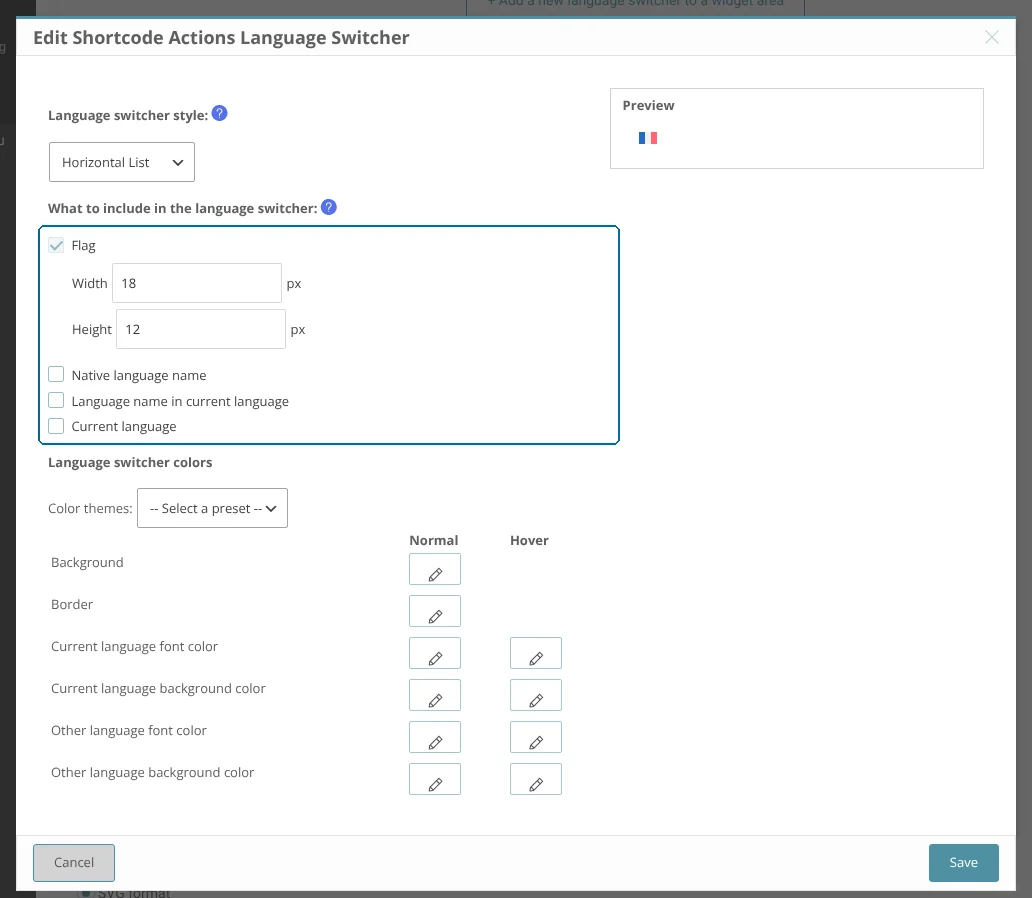Set Other language font color hover
The width and height of the screenshot is (1032, 898).
[x=536, y=737]
